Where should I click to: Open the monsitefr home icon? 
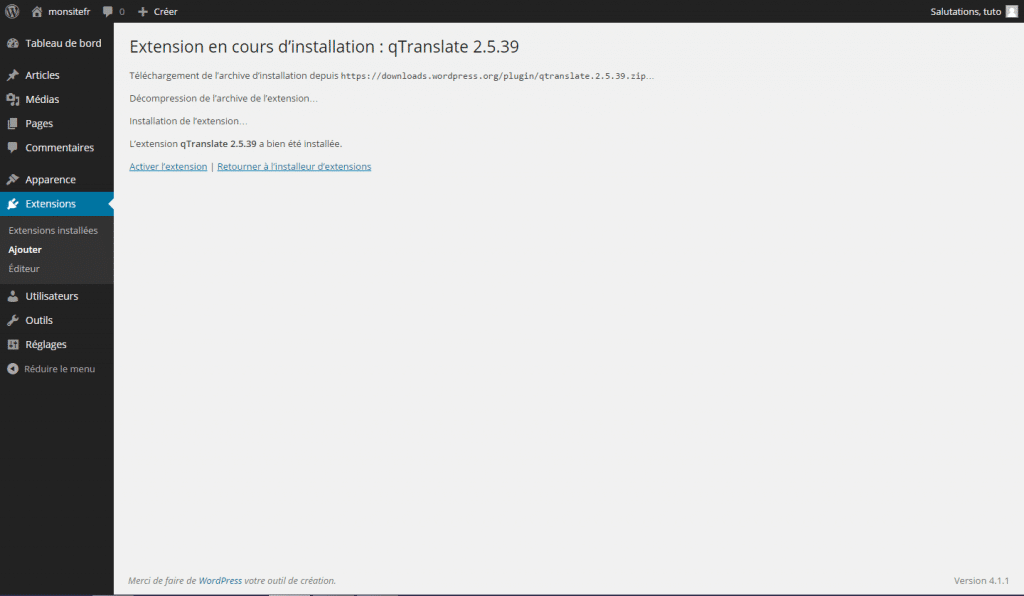click(x=37, y=11)
